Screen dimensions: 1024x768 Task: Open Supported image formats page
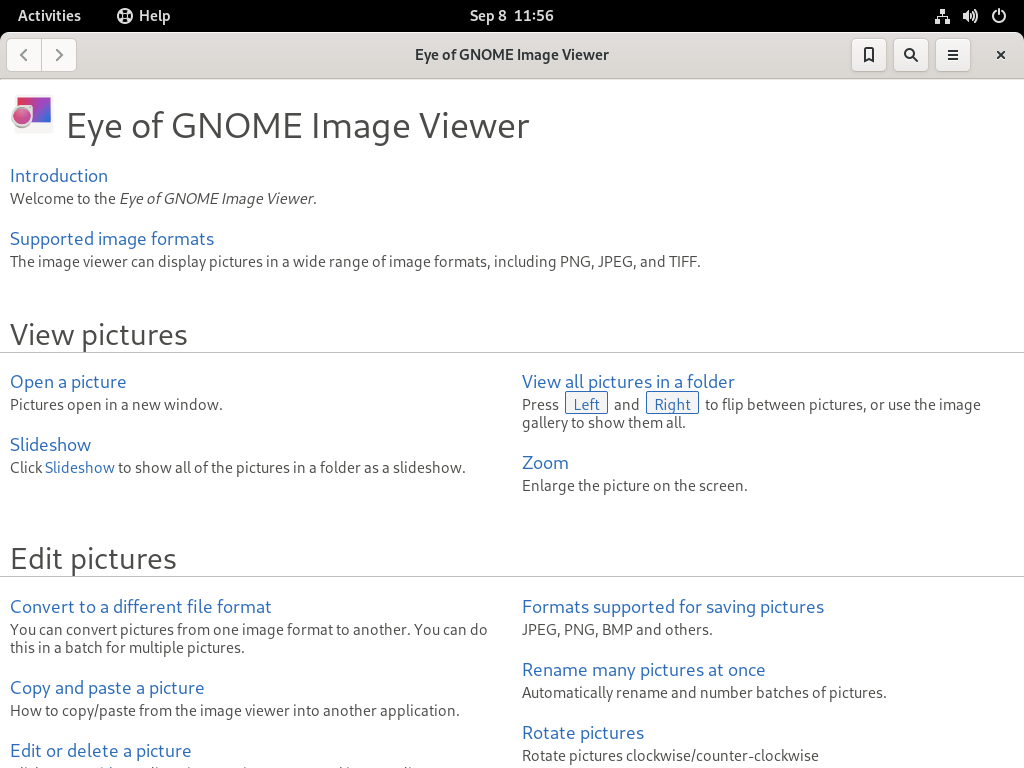(x=112, y=239)
